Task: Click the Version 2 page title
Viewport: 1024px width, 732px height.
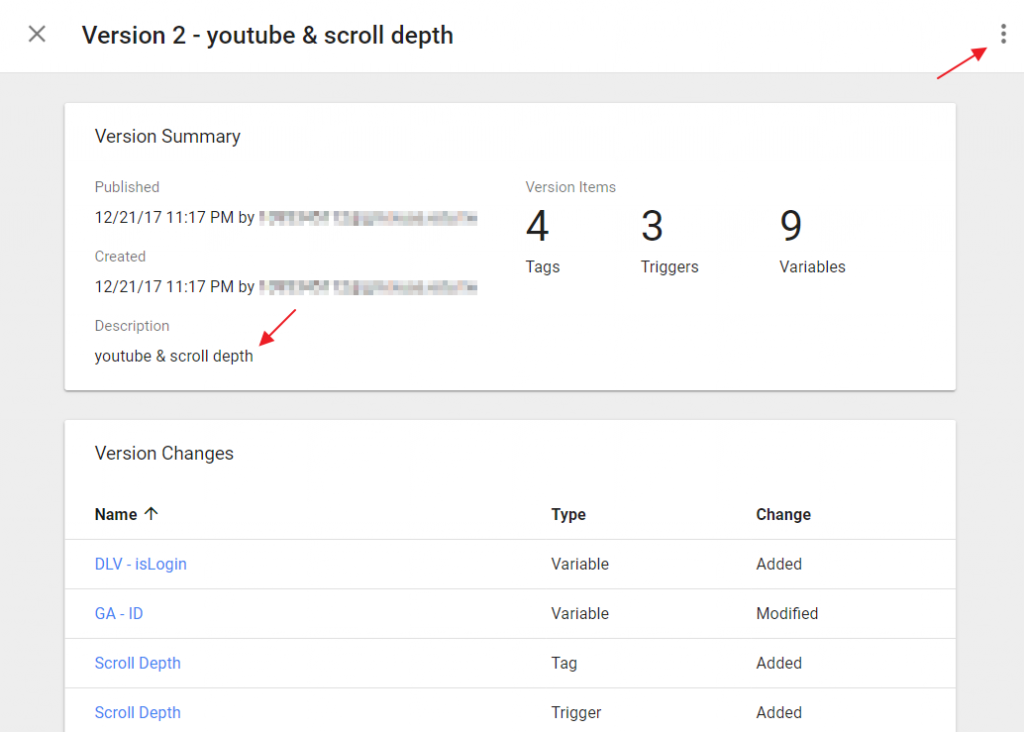Action: 267,36
